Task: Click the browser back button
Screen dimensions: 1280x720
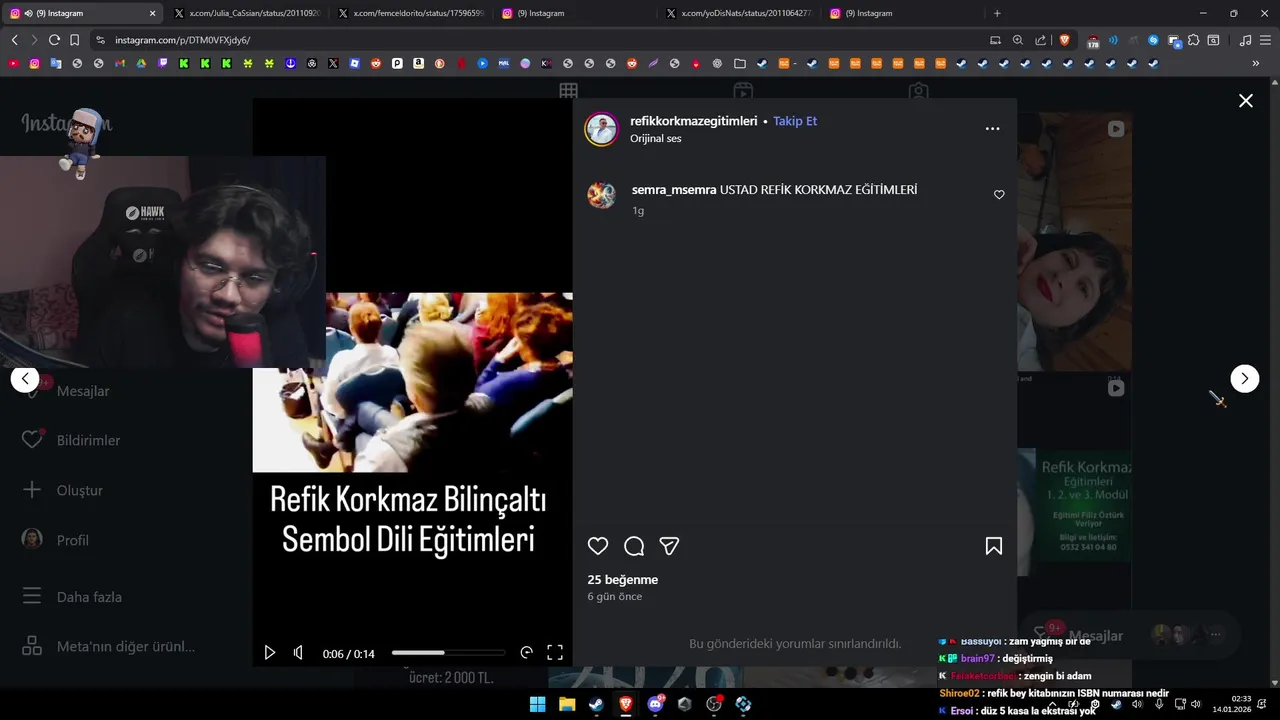Action: (14, 40)
